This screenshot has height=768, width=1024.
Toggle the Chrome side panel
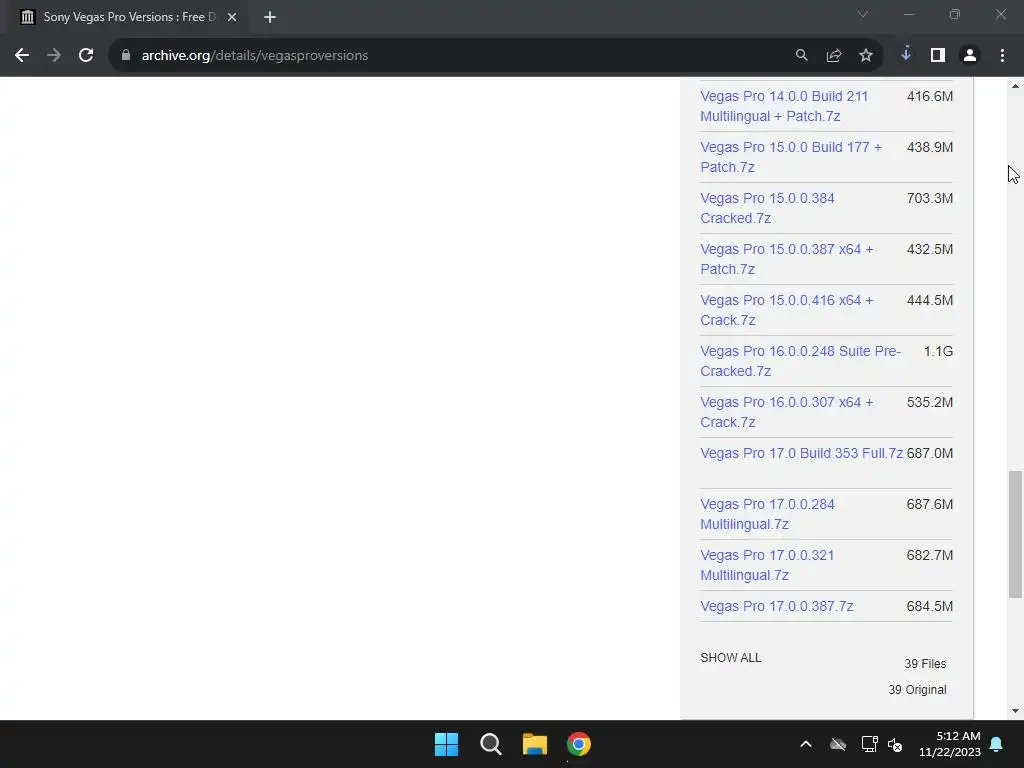(938, 56)
